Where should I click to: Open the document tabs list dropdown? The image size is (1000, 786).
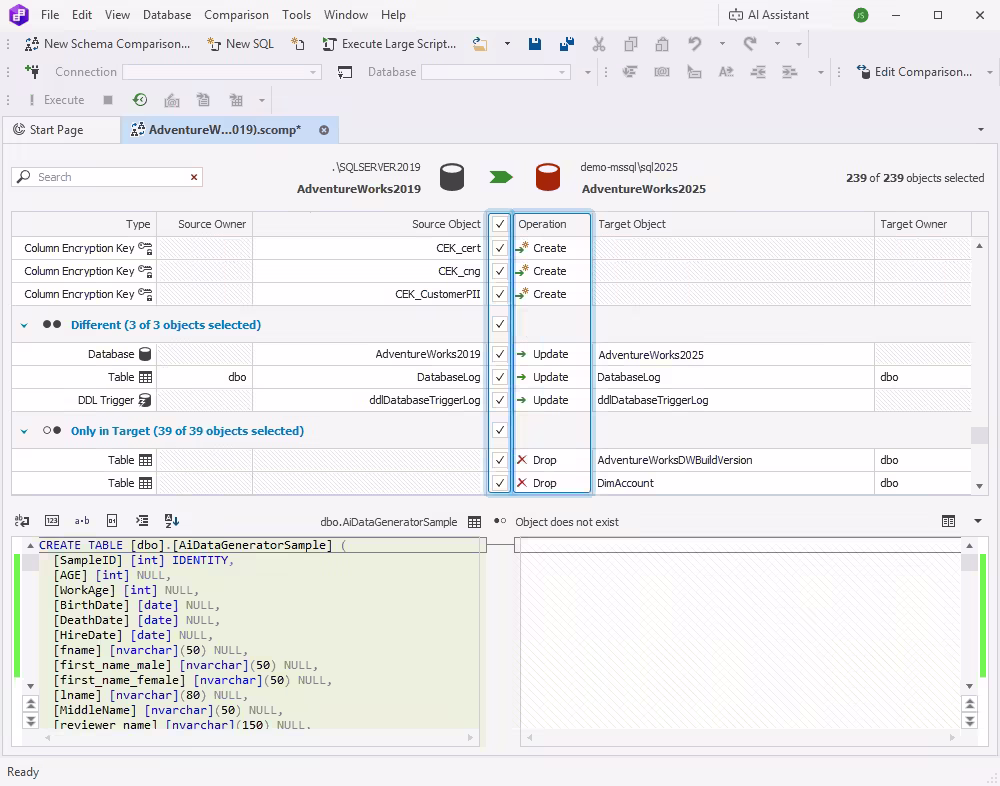[x=981, y=130]
